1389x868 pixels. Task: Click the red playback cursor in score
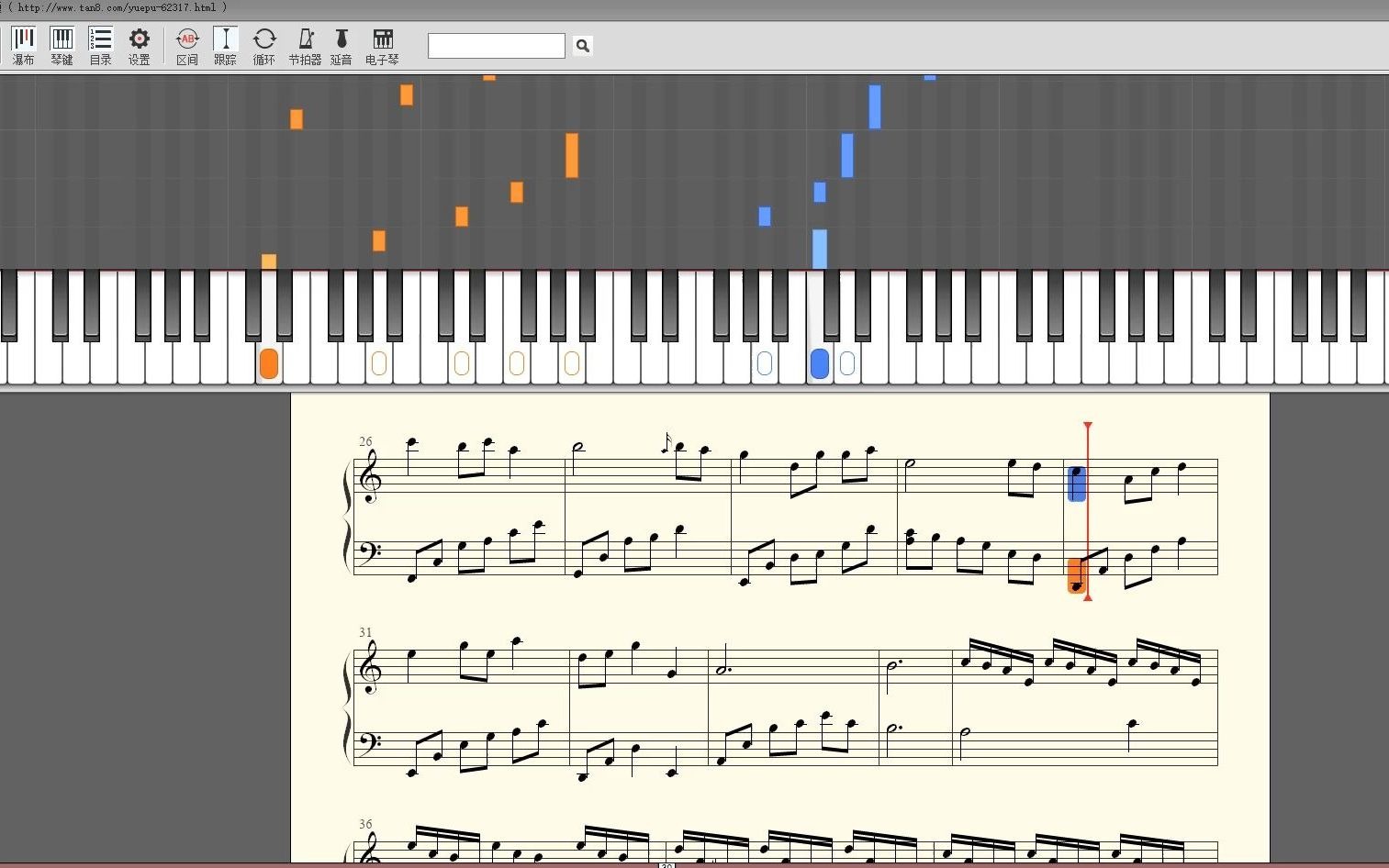(1088, 511)
